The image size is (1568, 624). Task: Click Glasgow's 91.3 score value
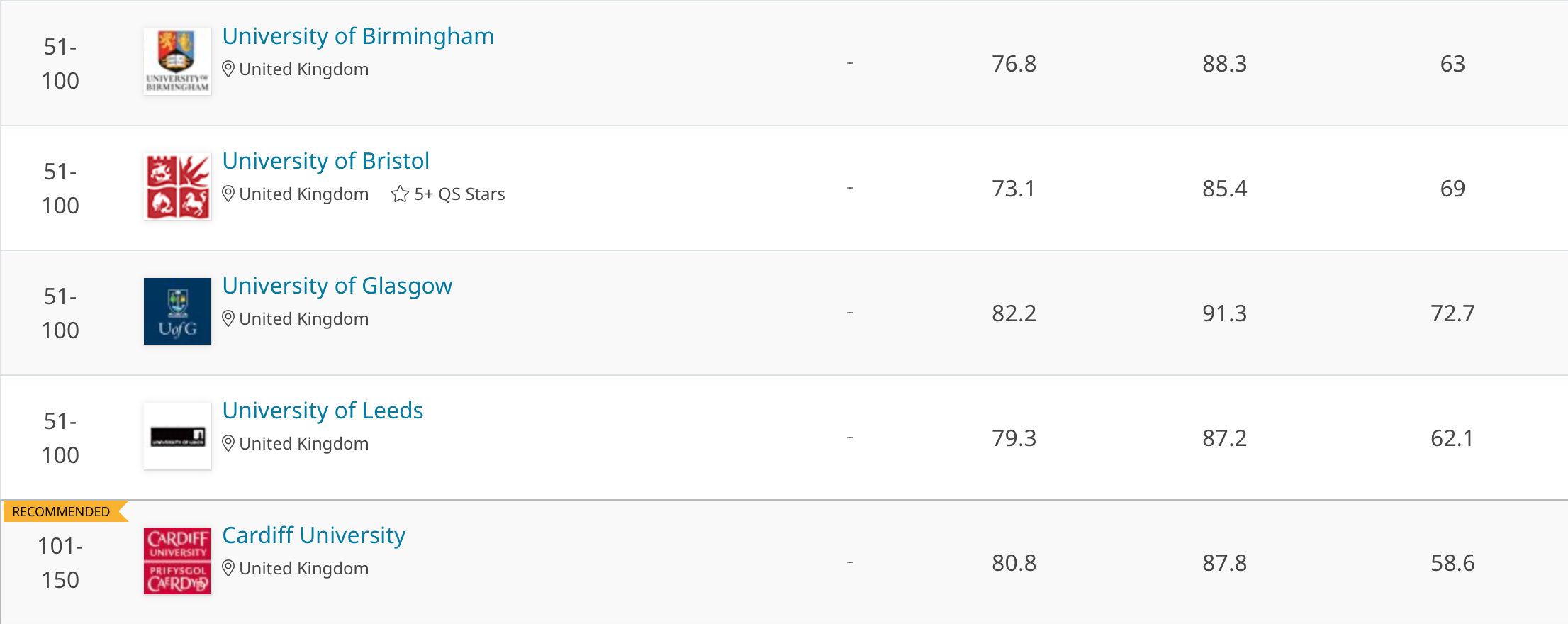[x=1224, y=313]
